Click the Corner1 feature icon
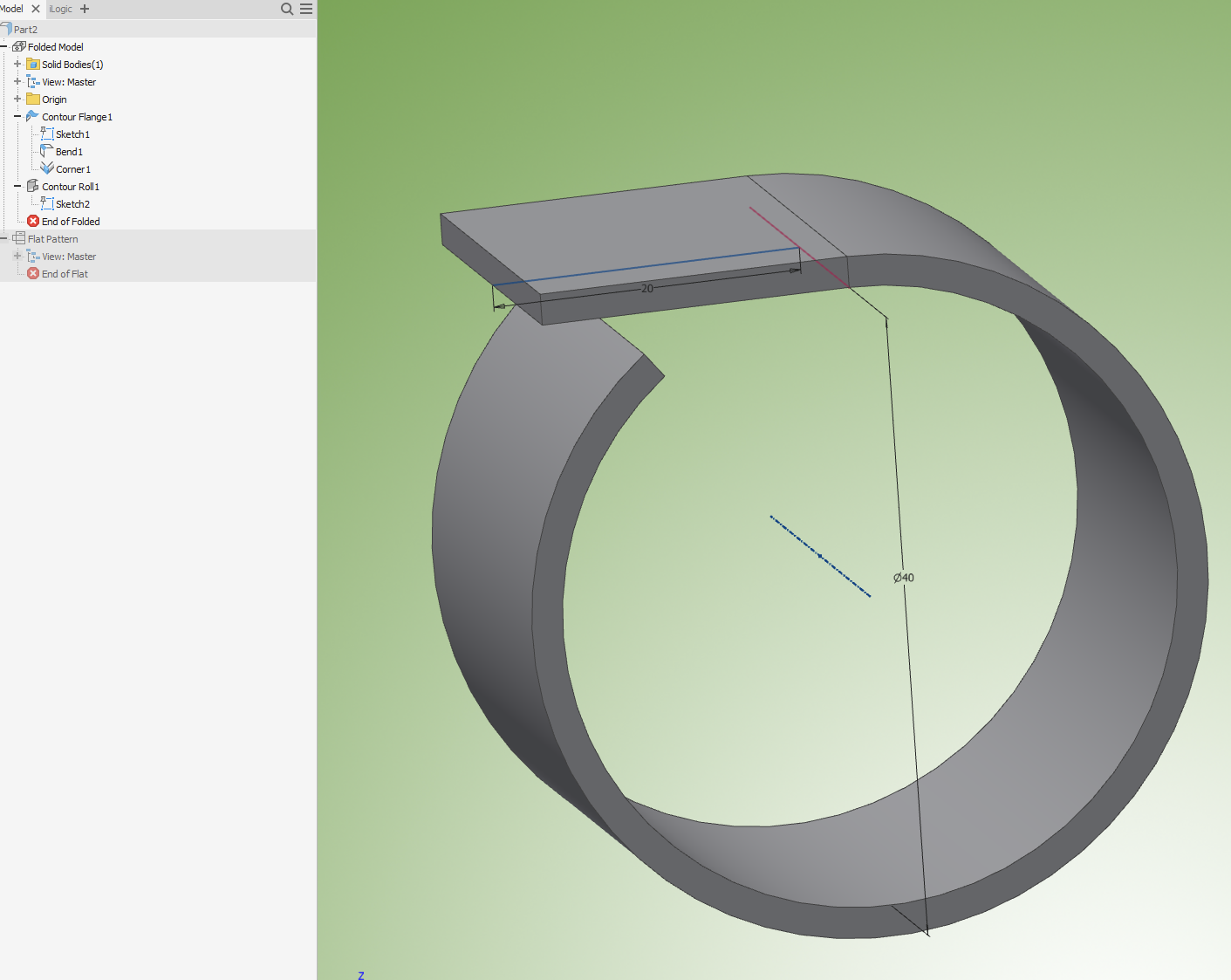Image resolution: width=1231 pixels, height=980 pixels. [49, 168]
